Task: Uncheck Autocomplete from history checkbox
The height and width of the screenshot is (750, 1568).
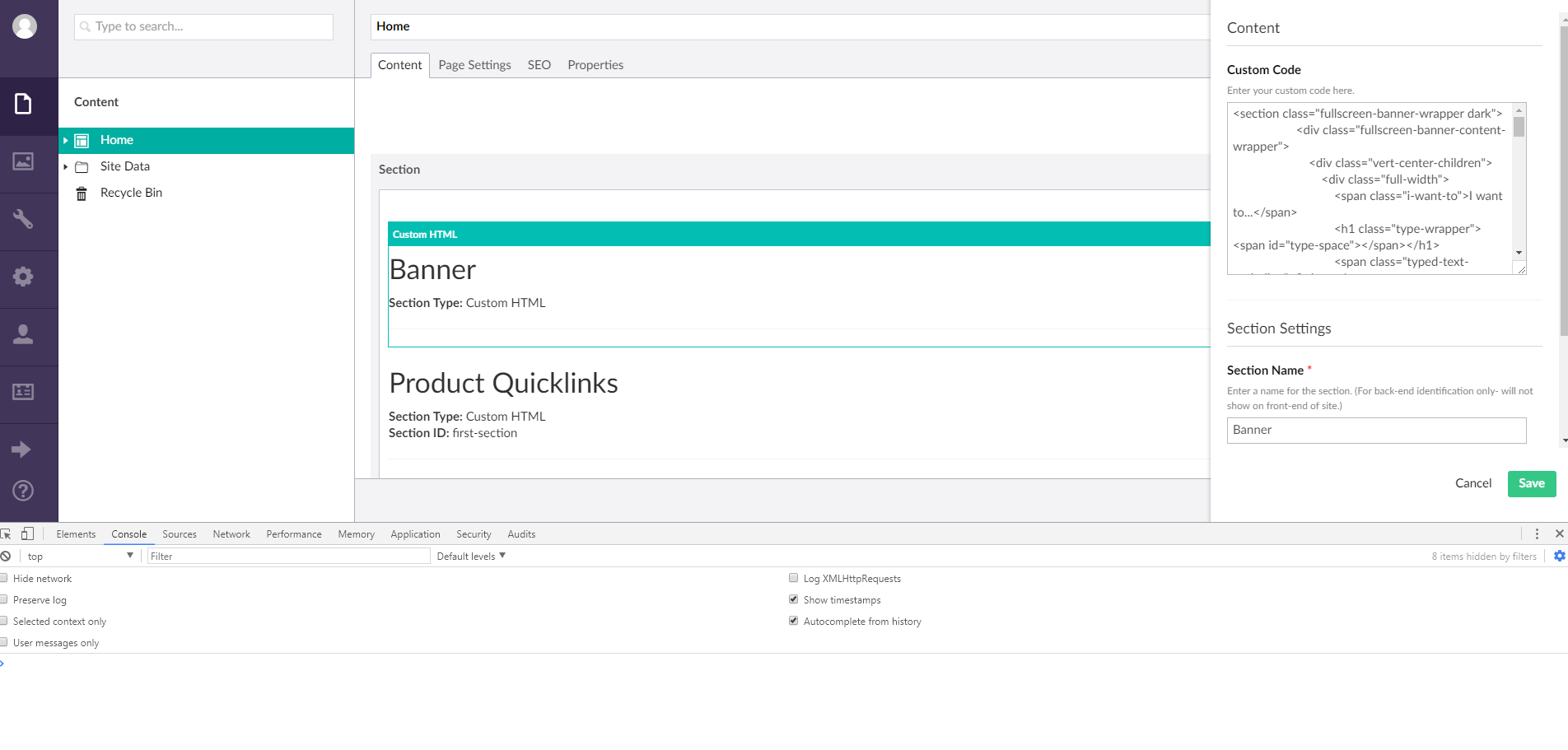Action: coord(794,621)
